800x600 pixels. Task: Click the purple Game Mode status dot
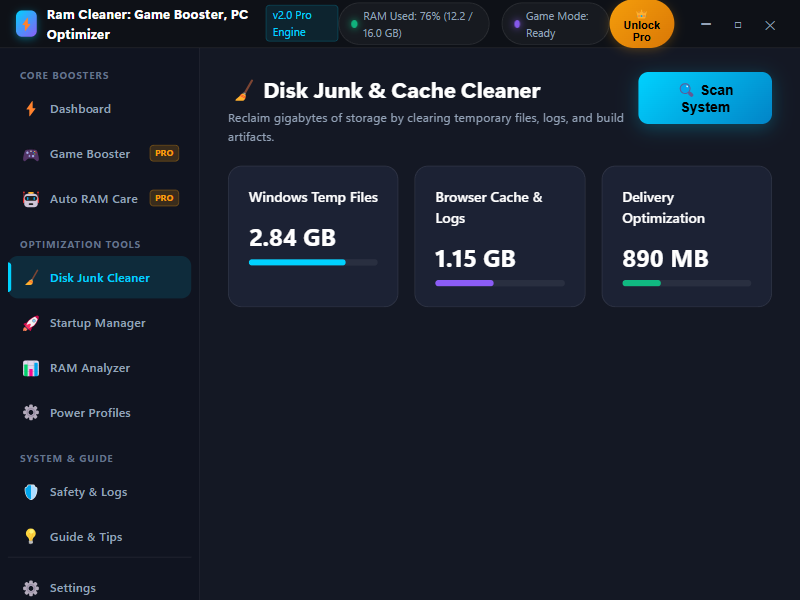(517, 24)
